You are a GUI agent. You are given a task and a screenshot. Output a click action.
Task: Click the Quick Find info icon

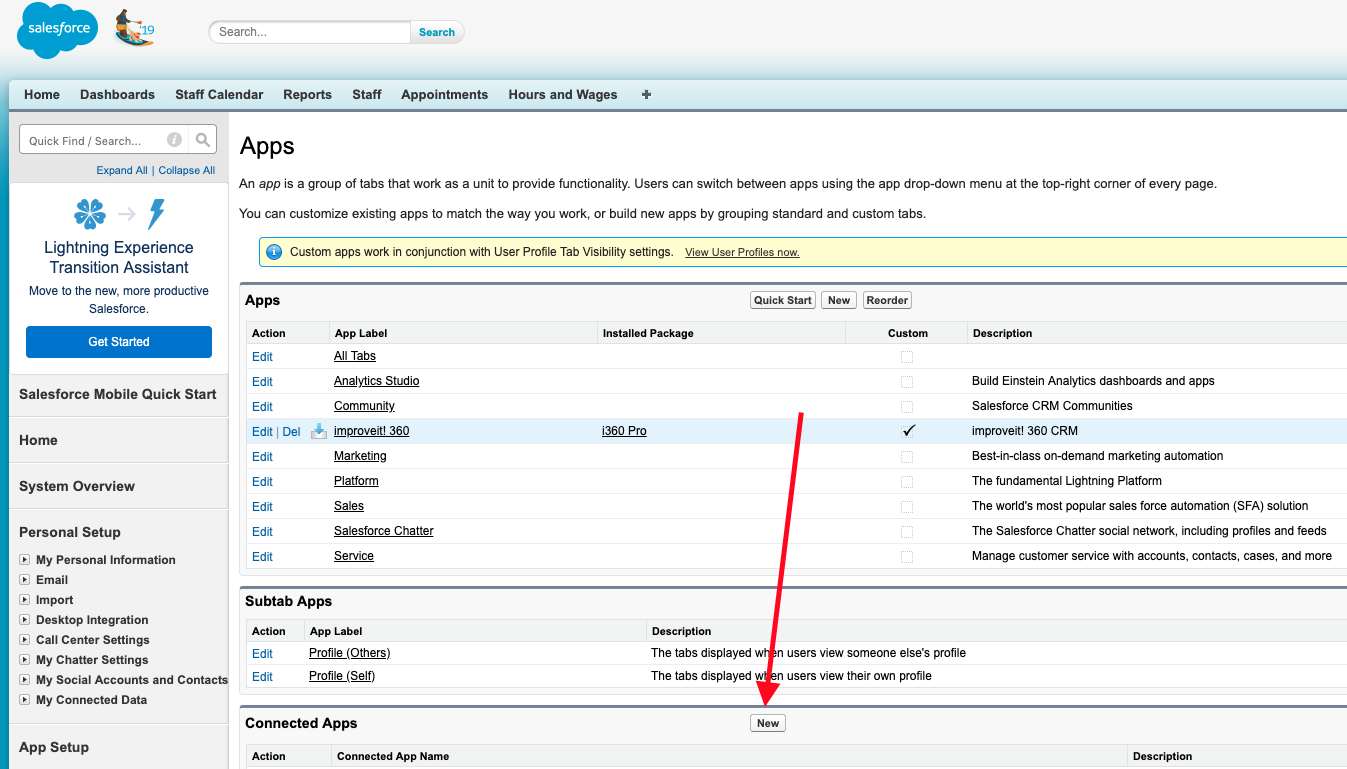[174, 140]
